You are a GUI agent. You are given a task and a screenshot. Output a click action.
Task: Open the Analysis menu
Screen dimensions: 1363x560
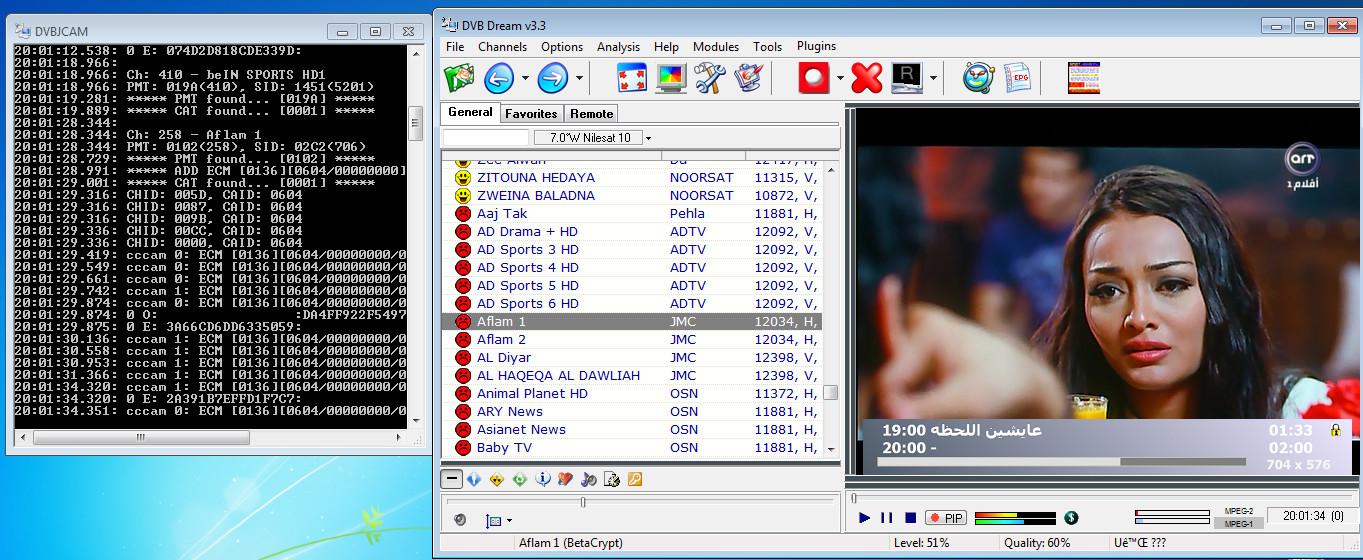pyautogui.click(x=618, y=47)
